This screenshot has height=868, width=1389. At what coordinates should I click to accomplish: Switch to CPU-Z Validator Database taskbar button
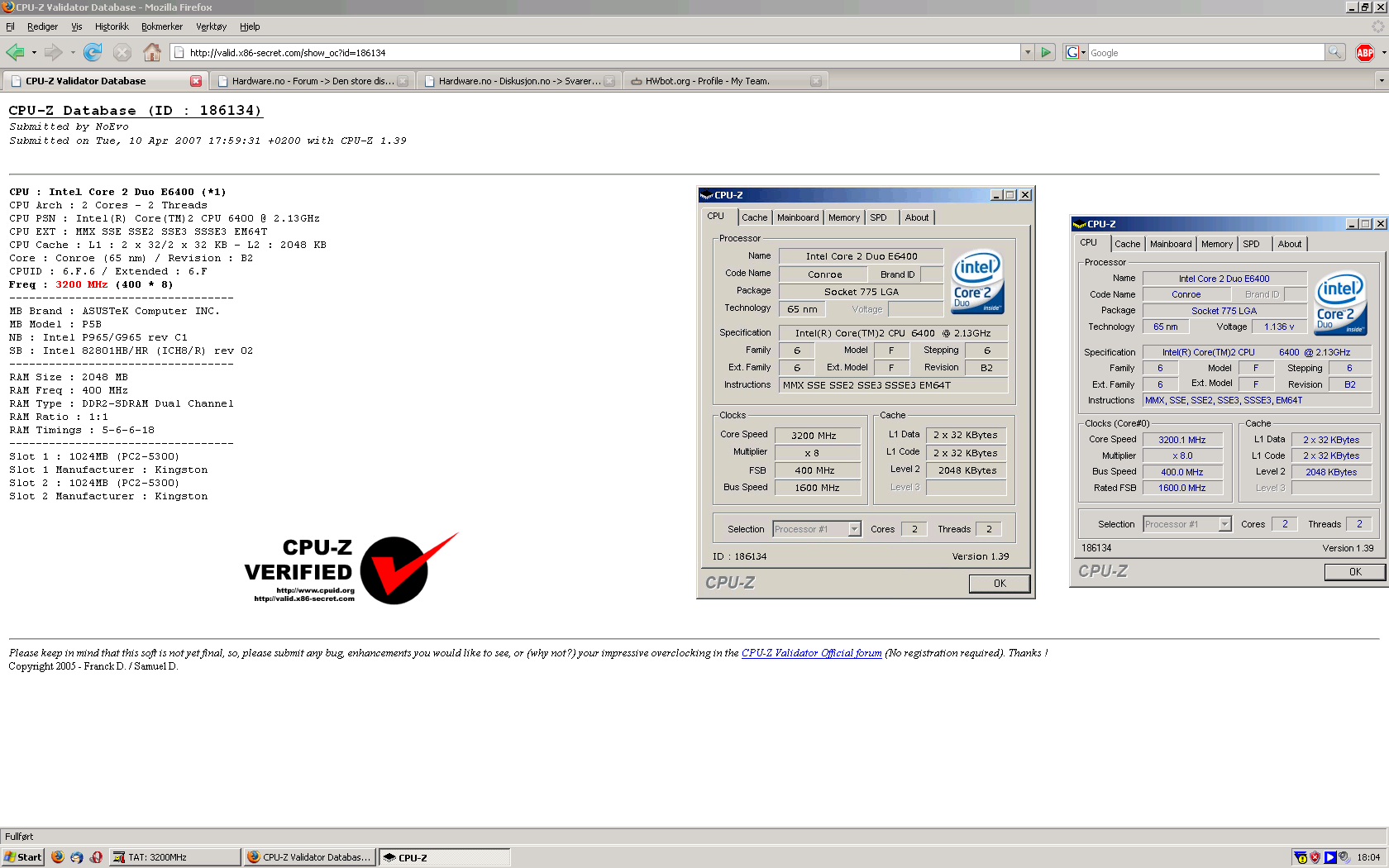click(310, 857)
